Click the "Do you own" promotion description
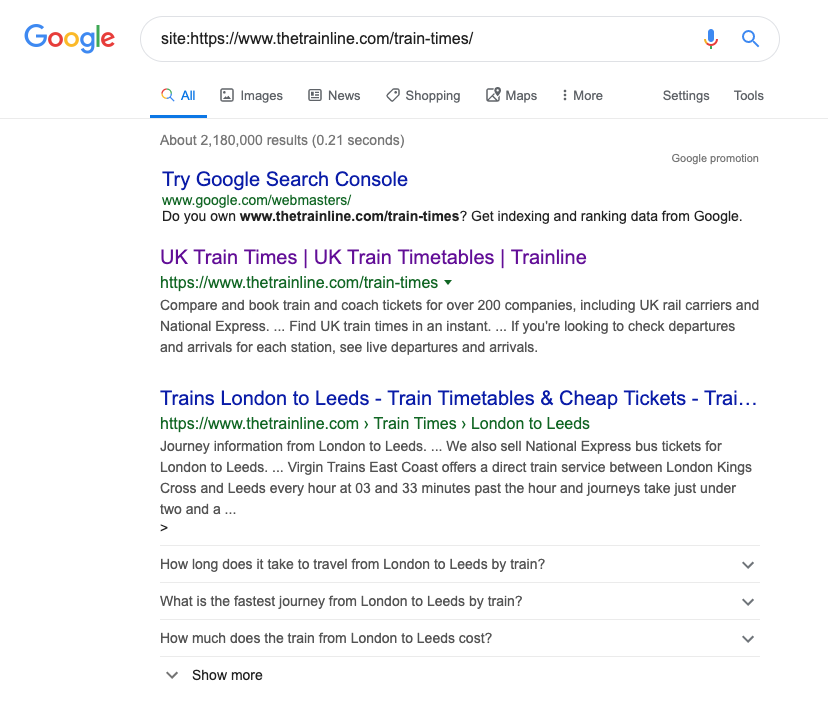 tap(452, 217)
